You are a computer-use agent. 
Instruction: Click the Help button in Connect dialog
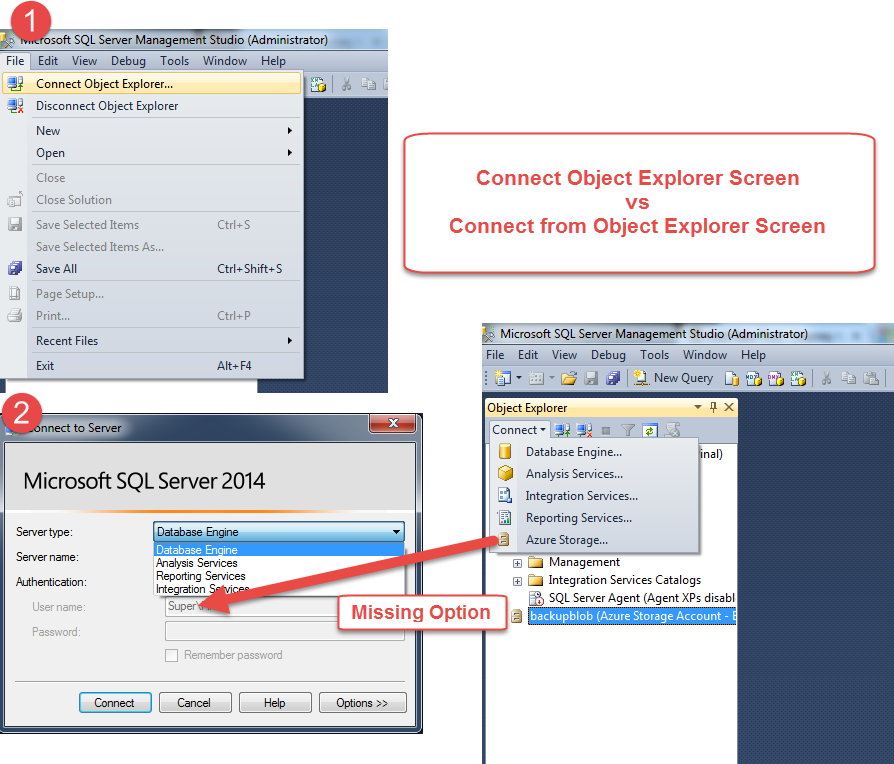(x=275, y=702)
